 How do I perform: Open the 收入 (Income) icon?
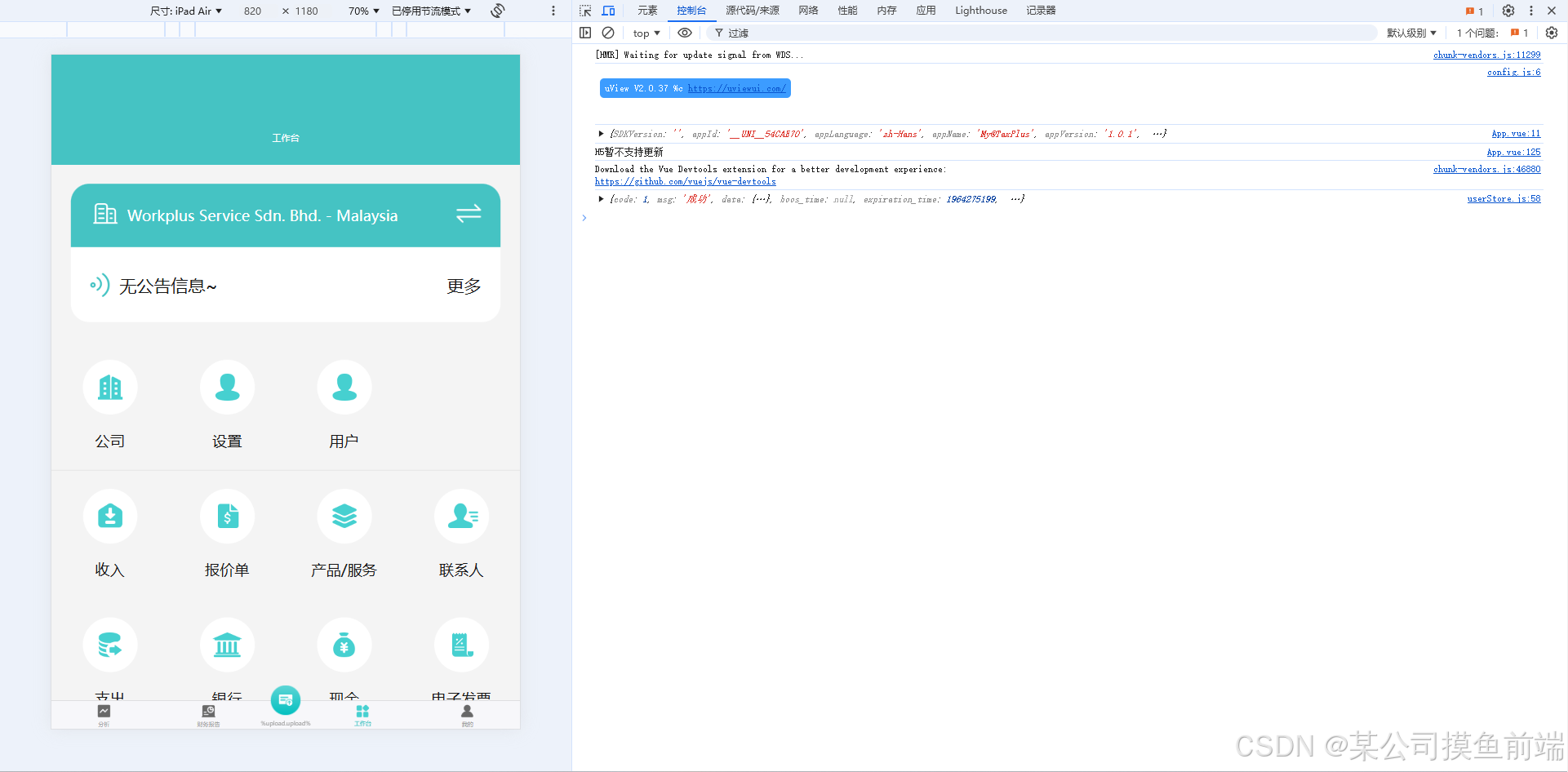[x=110, y=516]
